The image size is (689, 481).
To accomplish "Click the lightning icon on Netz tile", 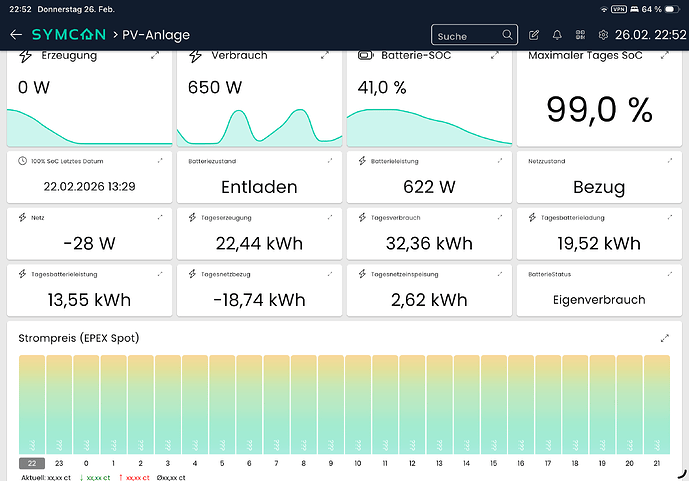I will click(23, 217).
